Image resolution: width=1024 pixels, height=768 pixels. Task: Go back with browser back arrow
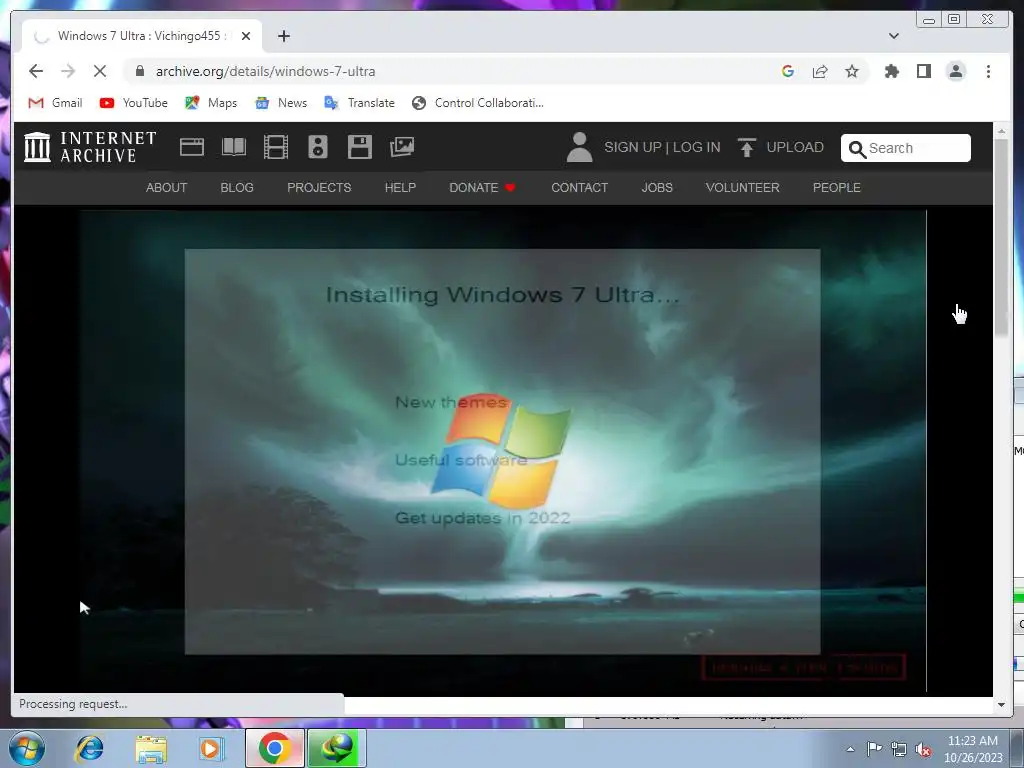pyautogui.click(x=36, y=71)
